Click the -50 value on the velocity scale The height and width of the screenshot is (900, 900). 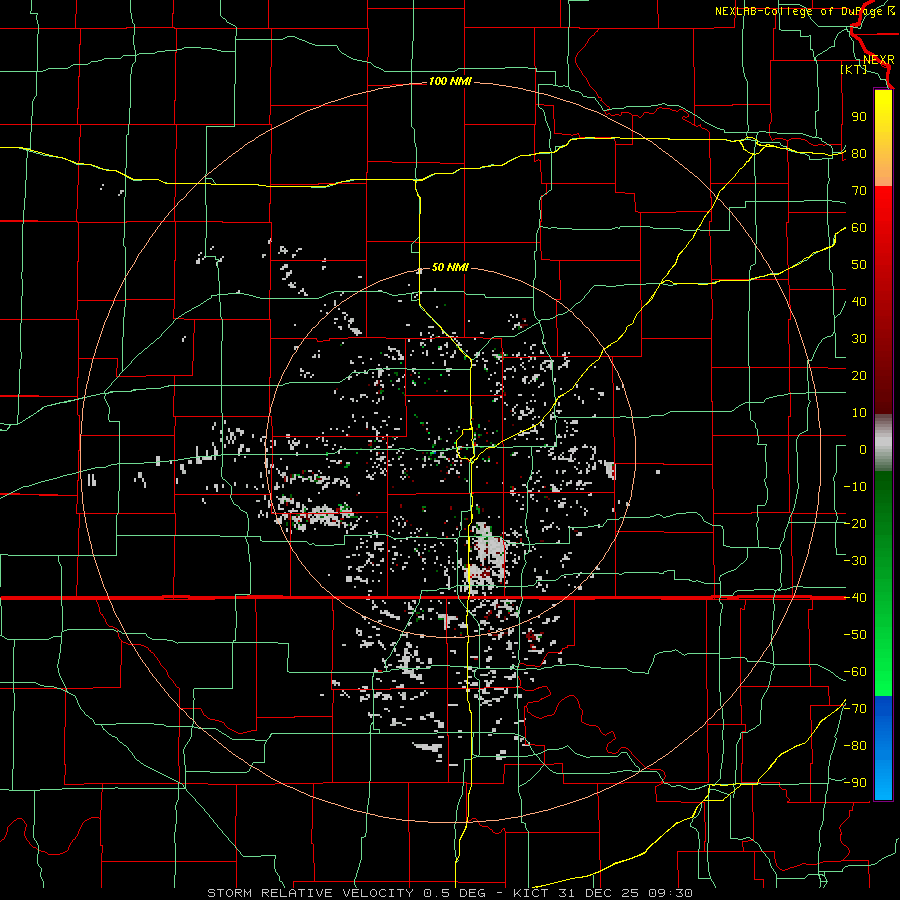coord(855,634)
